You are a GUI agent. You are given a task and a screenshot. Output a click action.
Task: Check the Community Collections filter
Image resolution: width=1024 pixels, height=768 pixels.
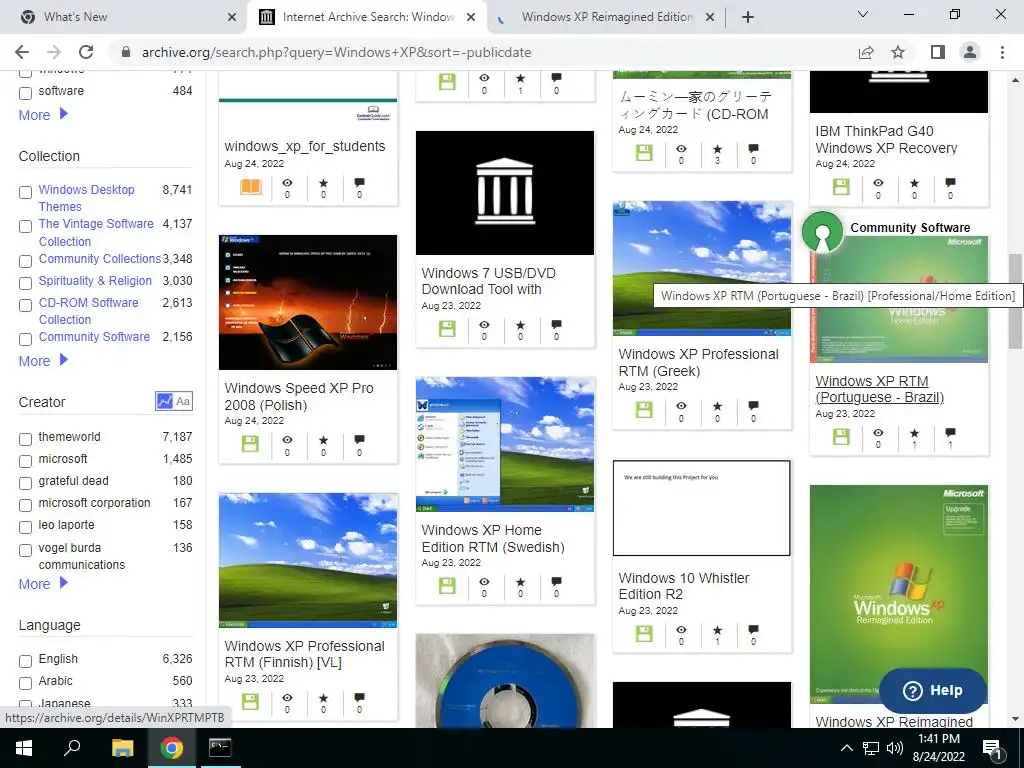25,261
